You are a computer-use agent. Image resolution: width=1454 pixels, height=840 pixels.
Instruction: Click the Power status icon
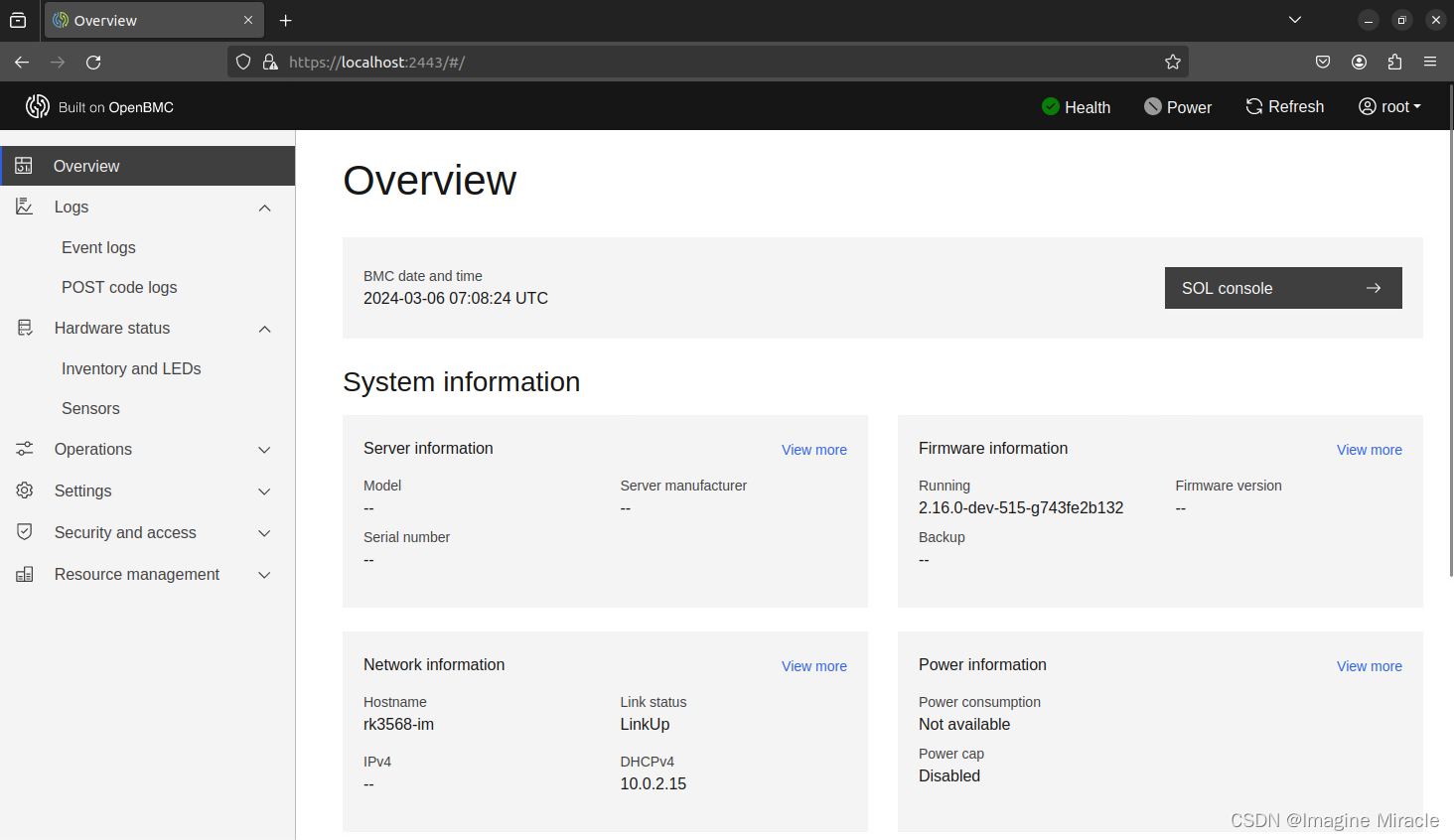(1153, 106)
